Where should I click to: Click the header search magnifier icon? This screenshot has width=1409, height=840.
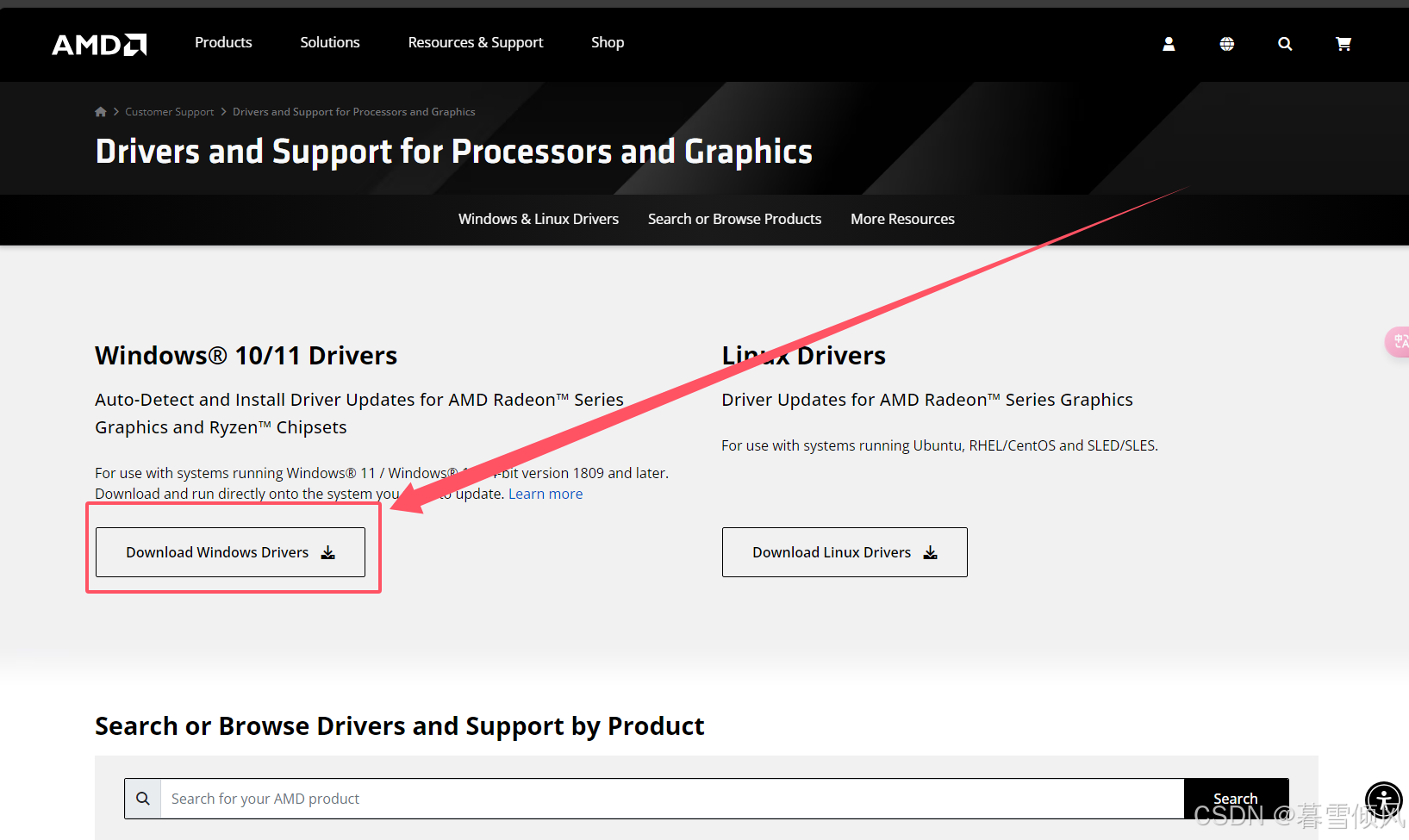tap(1285, 44)
